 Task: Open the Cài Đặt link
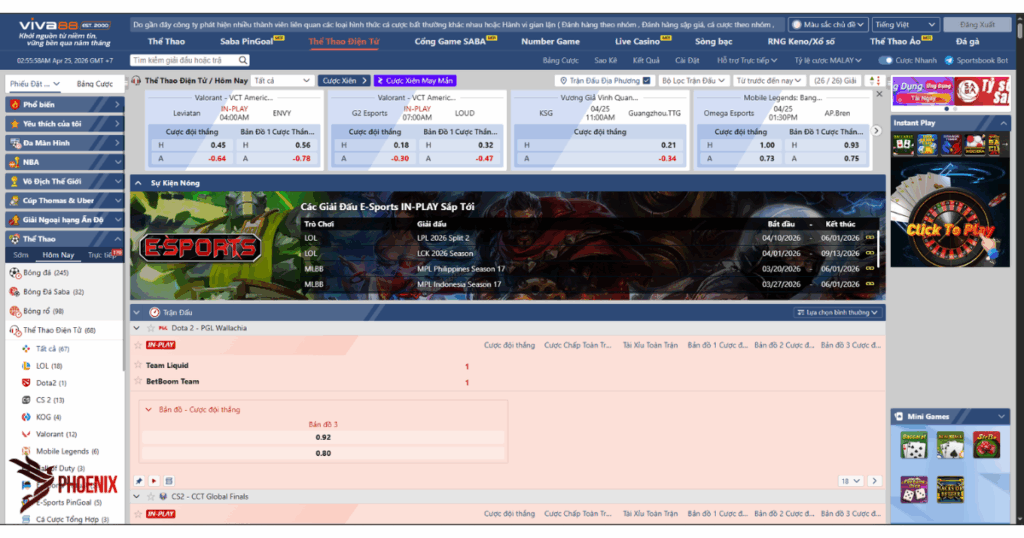pyautogui.click(x=687, y=60)
